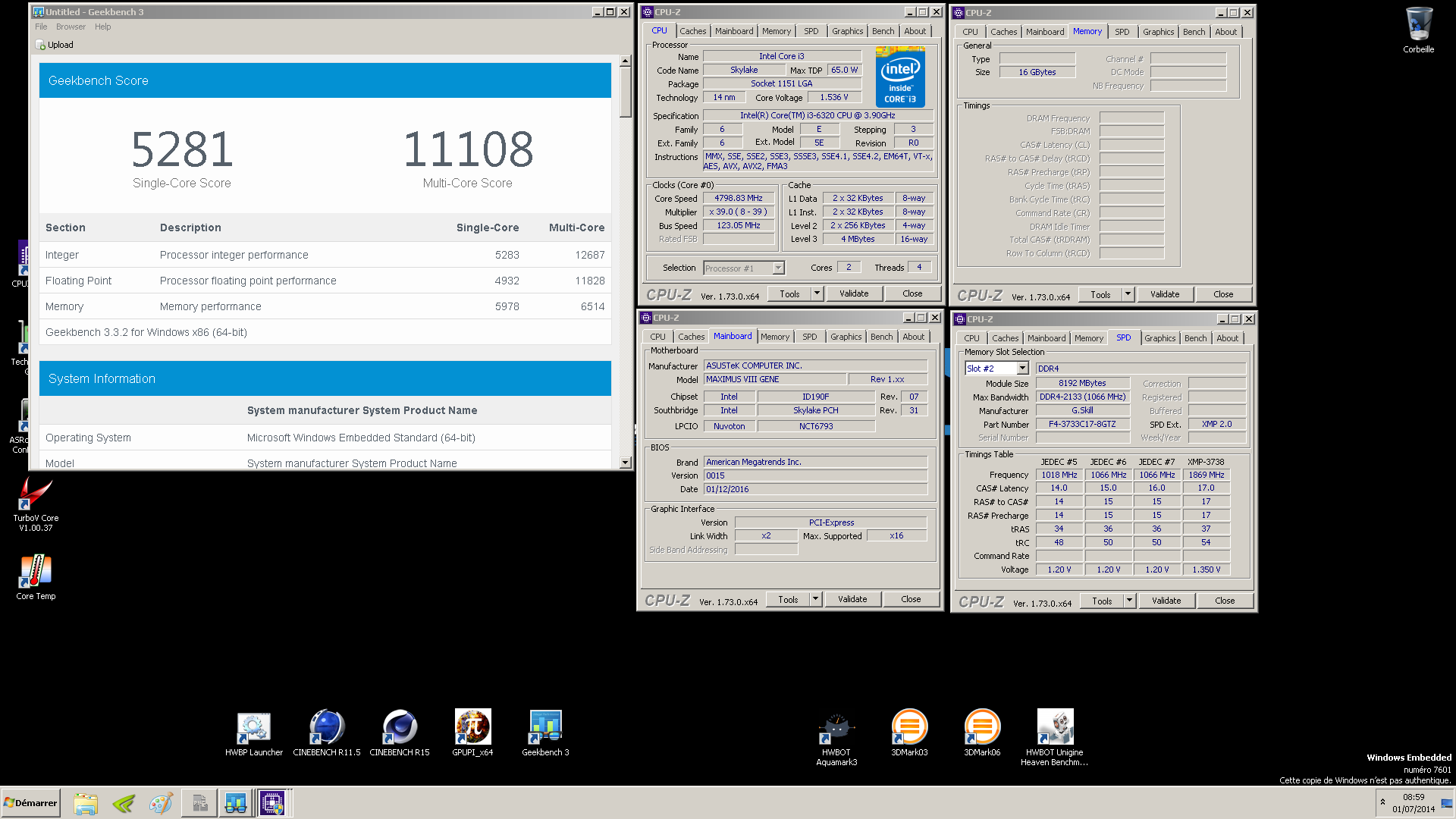This screenshot has width=1456, height=819.
Task: Open 3DMark03 desktop icon
Action: pyautogui.click(x=909, y=733)
